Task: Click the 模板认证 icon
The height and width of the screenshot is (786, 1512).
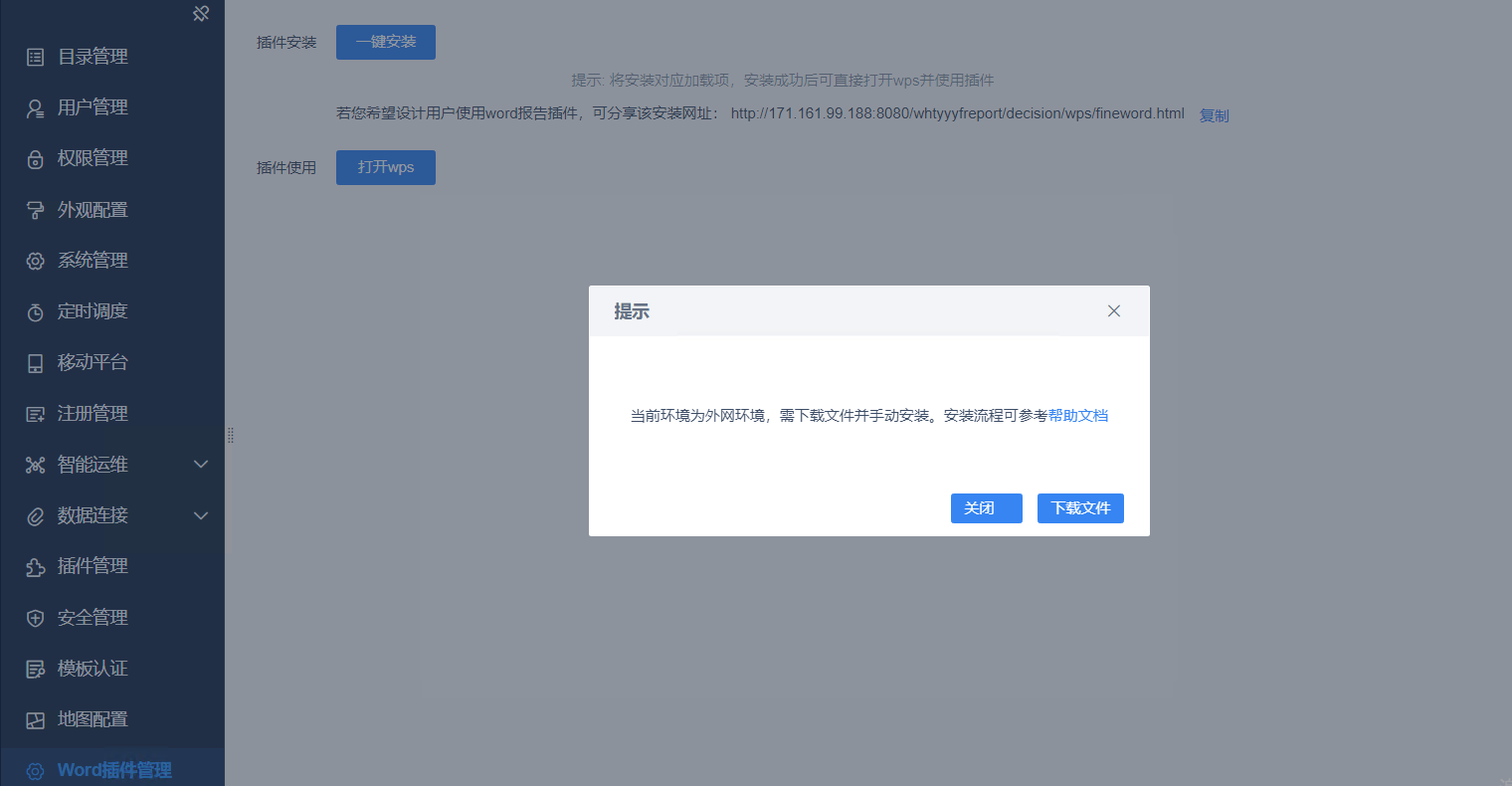Action: pos(35,670)
